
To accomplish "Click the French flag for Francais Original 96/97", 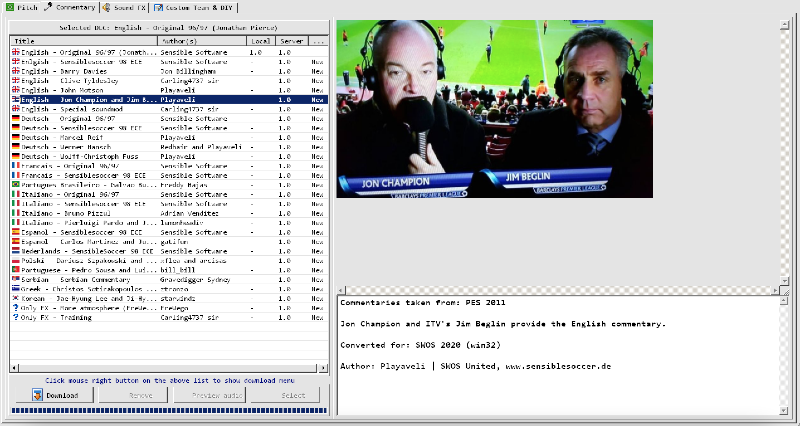I will pos(15,166).
